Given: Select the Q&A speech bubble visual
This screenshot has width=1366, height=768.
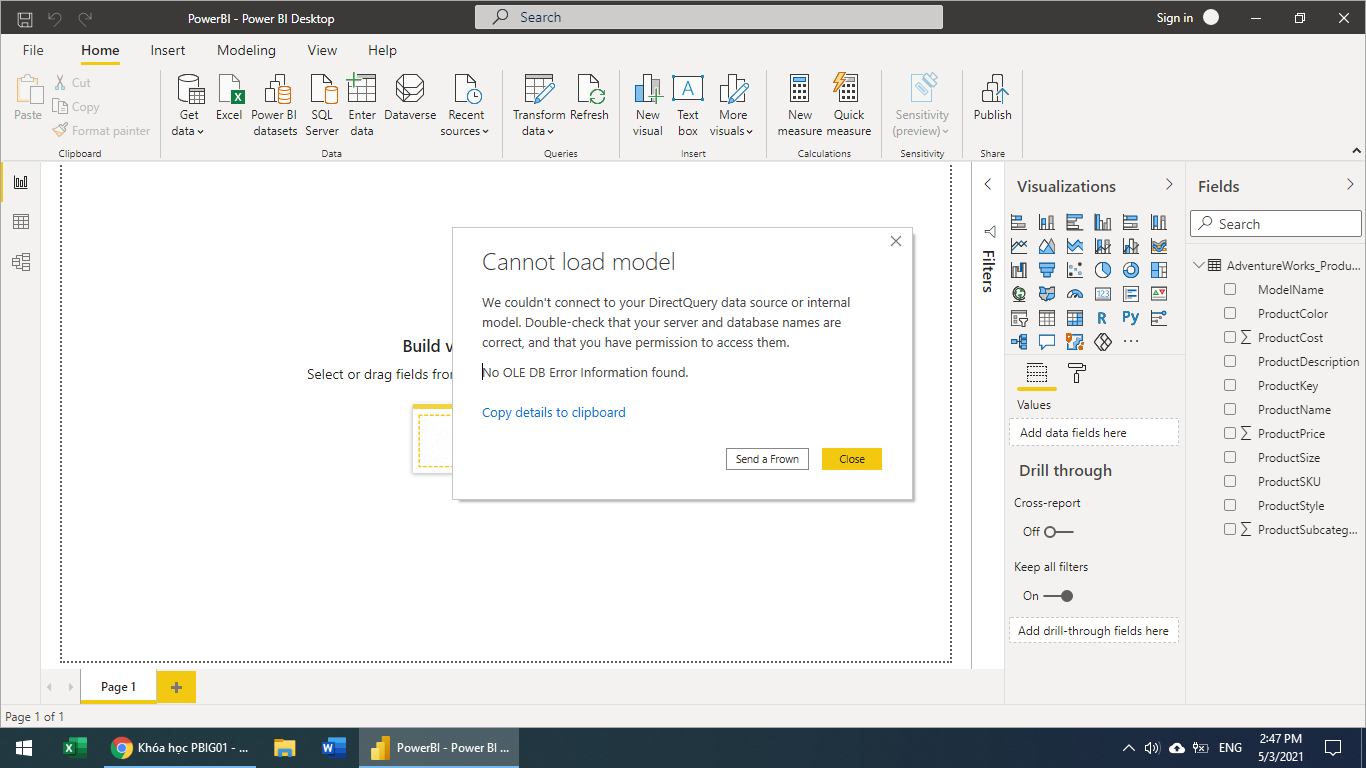Looking at the screenshot, I should (1047, 342).
